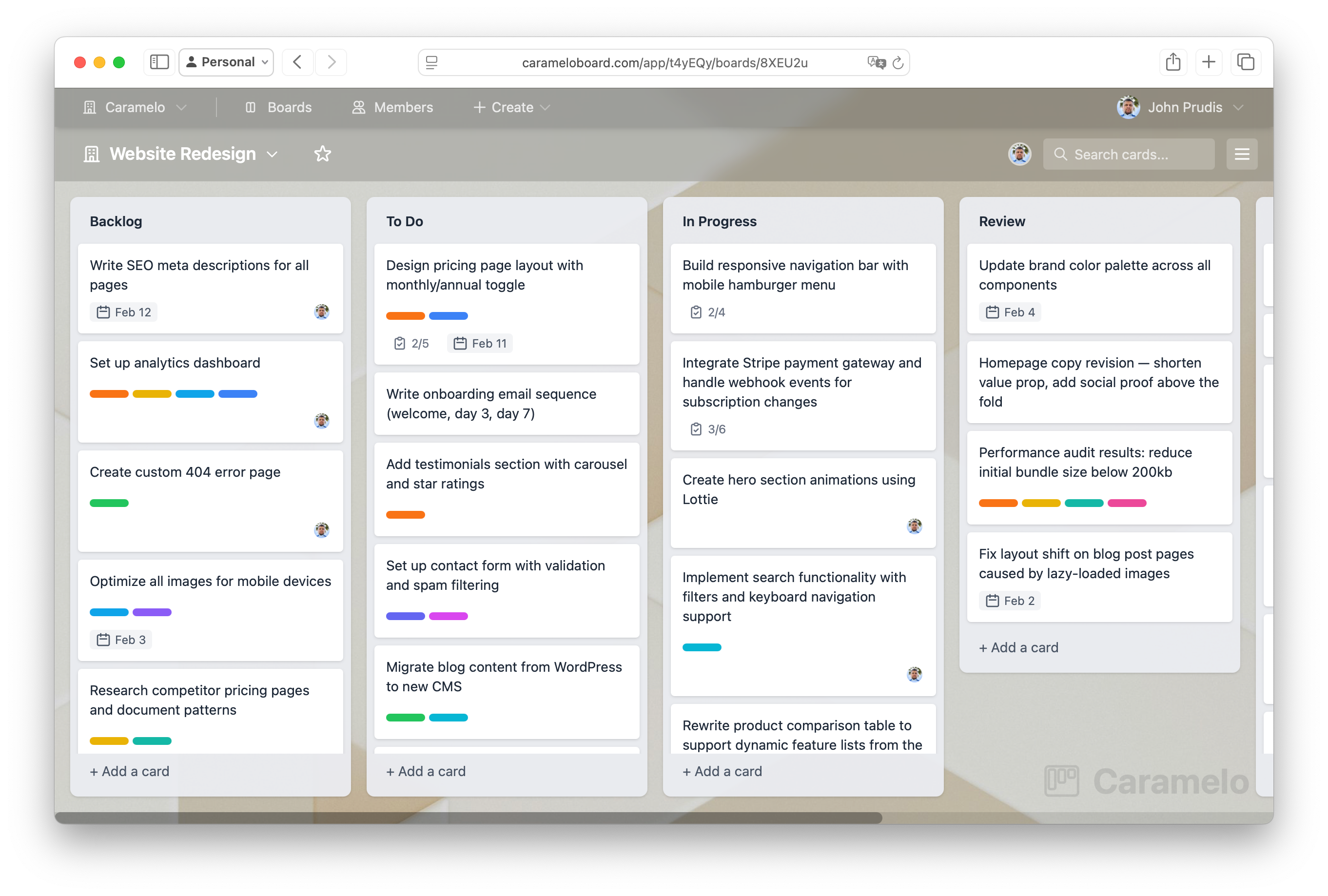Toggle the browser sidebar icon
Screen dimensions: 1328x896
coord(159,62)
